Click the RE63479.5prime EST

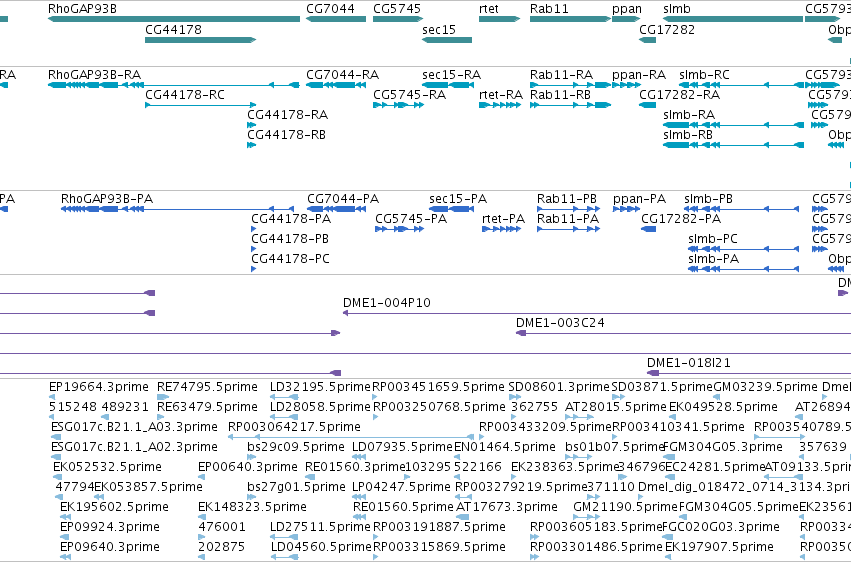coord(161,417)
